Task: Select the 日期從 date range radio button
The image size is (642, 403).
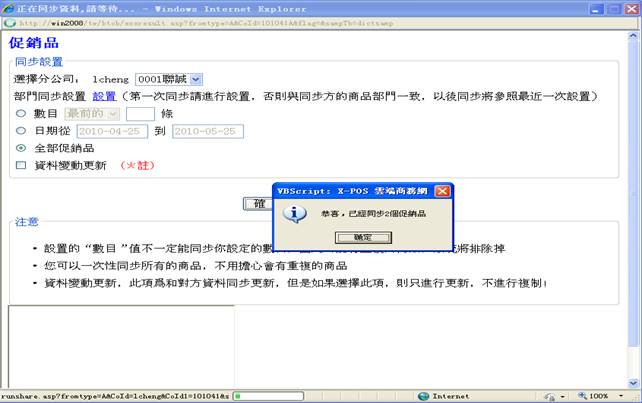Action: point(21,131)
